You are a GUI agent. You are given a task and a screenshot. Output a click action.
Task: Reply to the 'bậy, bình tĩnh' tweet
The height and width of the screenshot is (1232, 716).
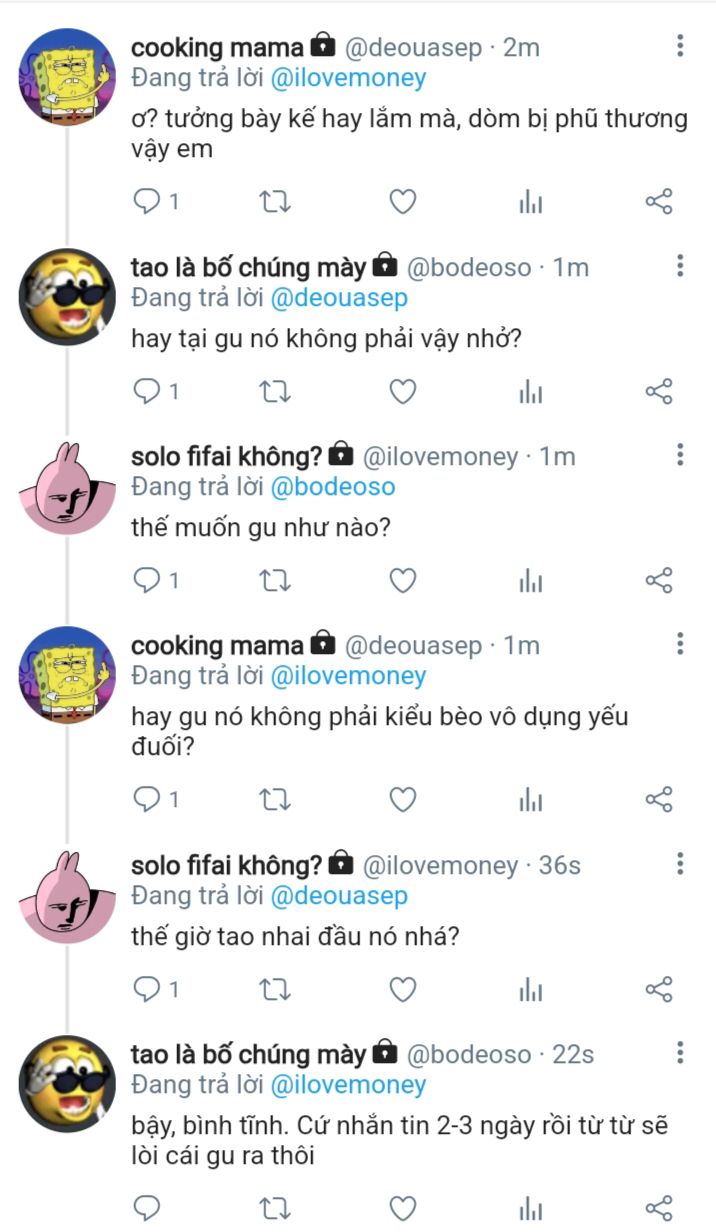tap(148, 1208)
